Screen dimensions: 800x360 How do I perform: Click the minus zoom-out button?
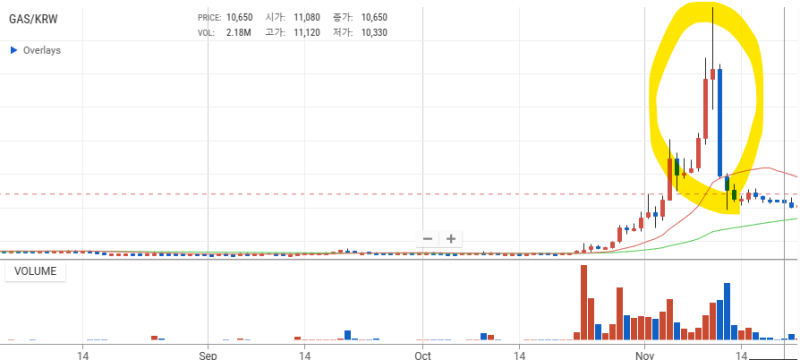pyautogui.click(x=428, y=239)
